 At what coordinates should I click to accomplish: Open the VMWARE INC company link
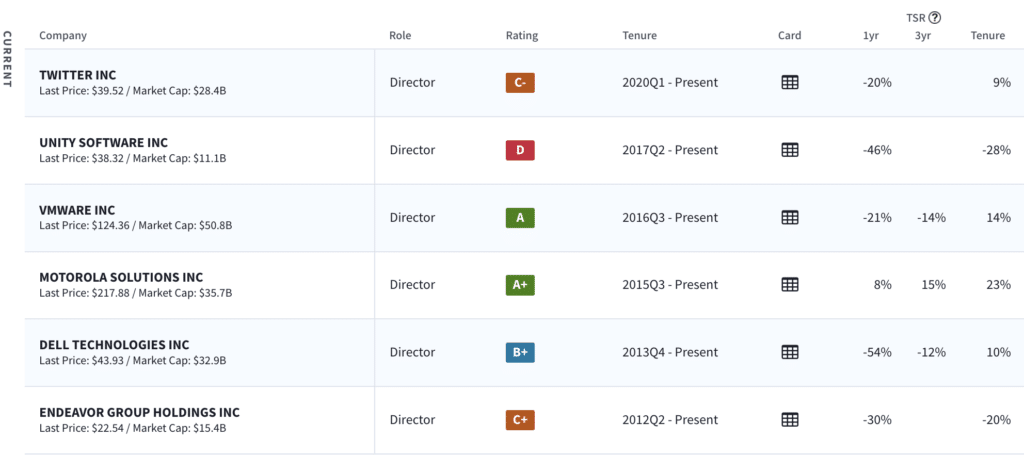[77, 210]
